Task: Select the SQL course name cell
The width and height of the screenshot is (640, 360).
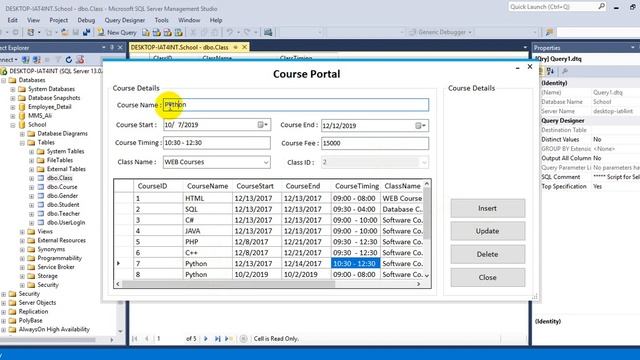Action: coord(207,209)
